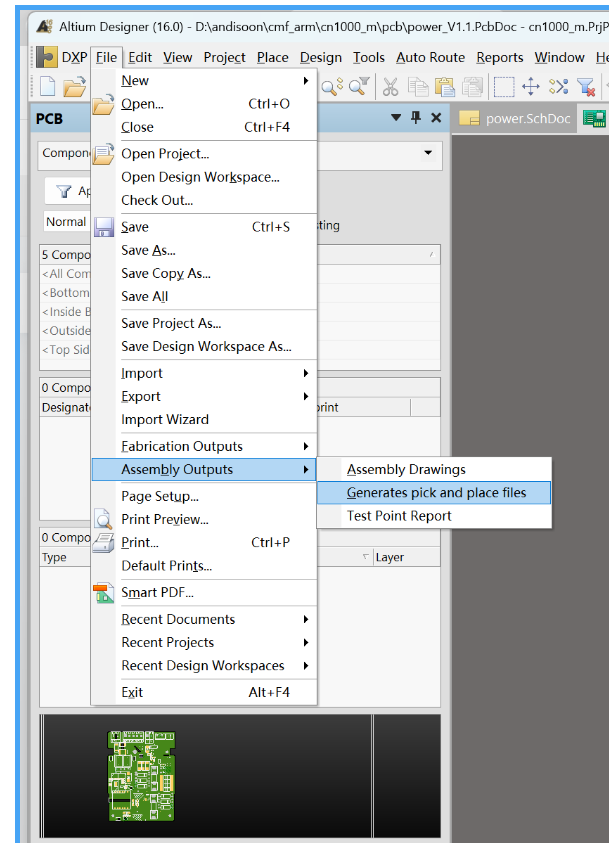Viewport: 609px width, 843px height.
Task: Open the Project menu
Action: 224,57
